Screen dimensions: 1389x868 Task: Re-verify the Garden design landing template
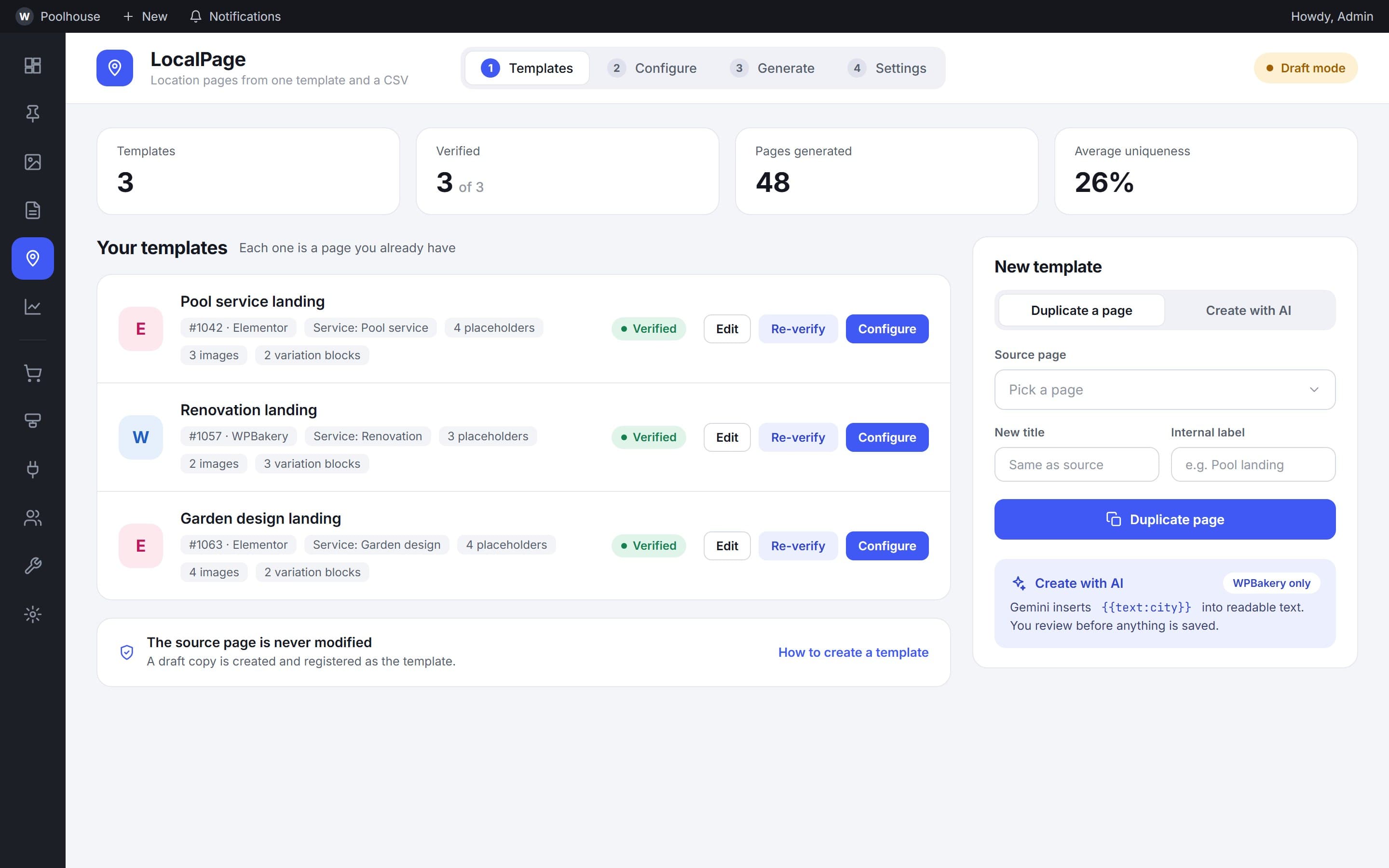798,545
